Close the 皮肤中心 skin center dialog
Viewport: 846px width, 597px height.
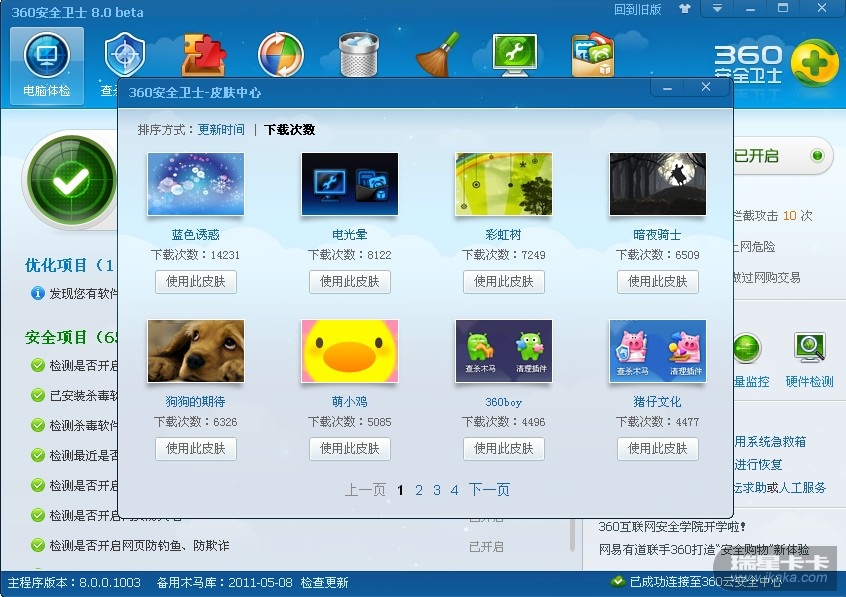point(706,87)
